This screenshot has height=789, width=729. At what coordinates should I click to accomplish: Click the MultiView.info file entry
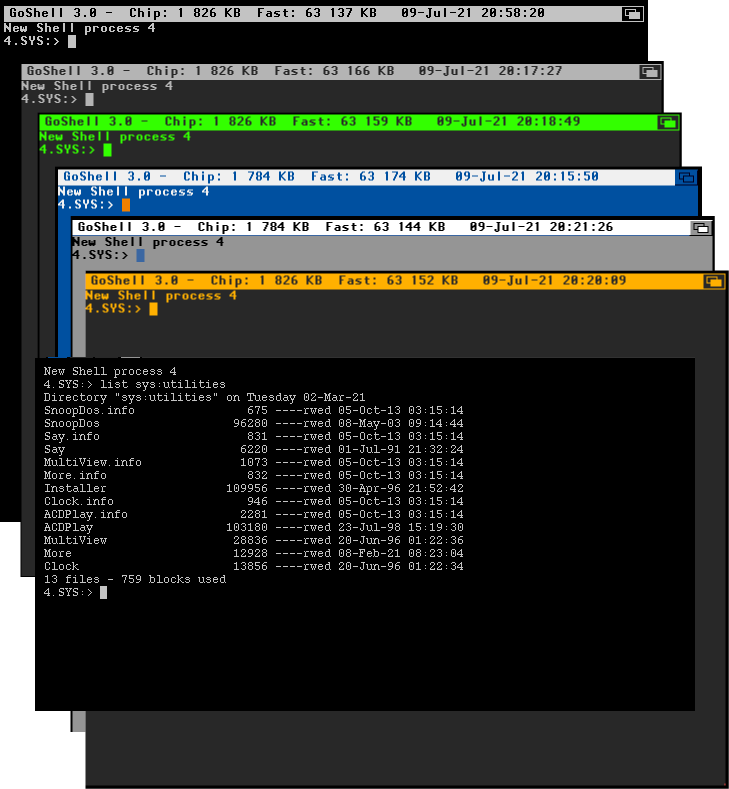click(x=254, y=462)
